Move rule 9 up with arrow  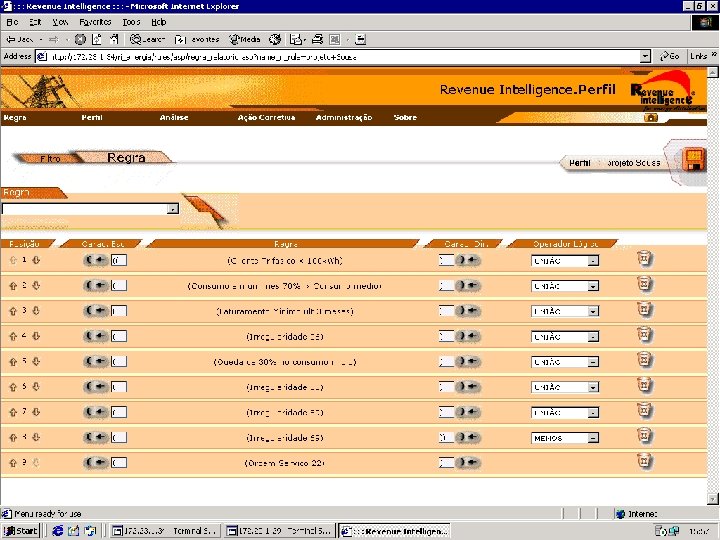click(13, 462)
